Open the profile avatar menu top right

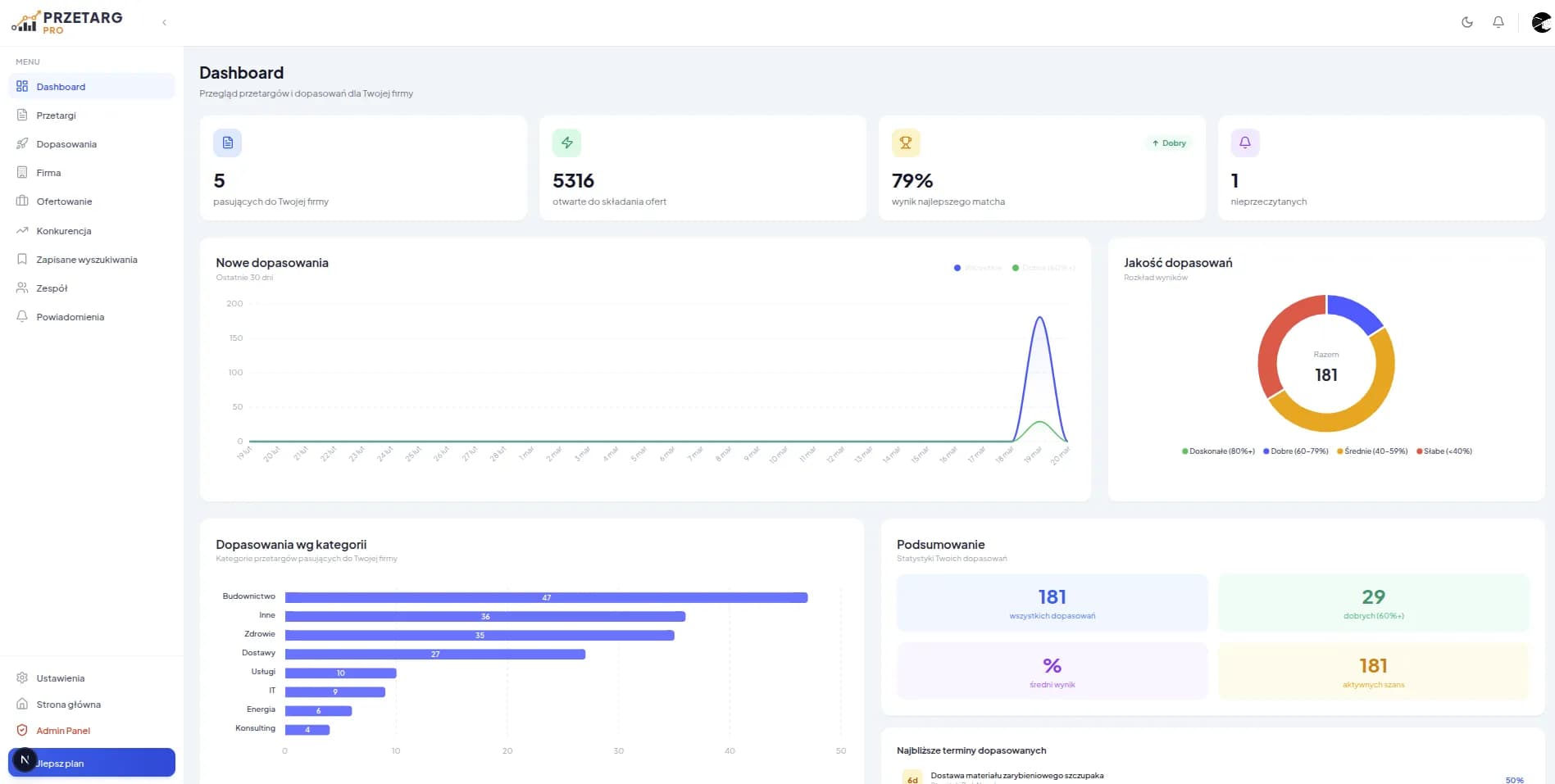[x=1539, y=22]
